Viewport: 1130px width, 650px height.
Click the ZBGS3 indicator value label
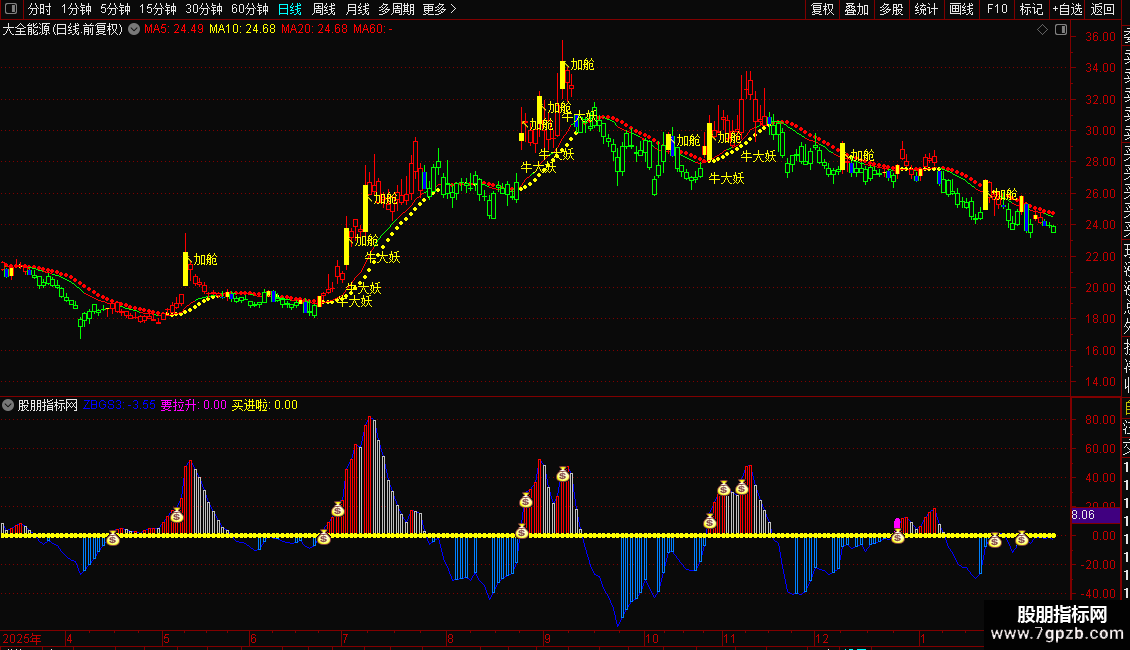119,405
